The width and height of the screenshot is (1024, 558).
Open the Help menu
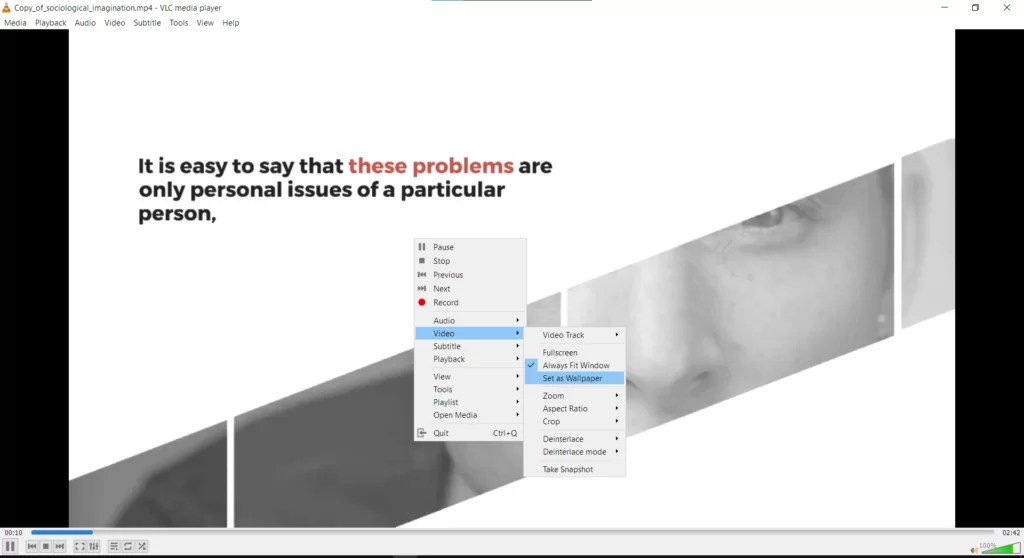point(231,23)
